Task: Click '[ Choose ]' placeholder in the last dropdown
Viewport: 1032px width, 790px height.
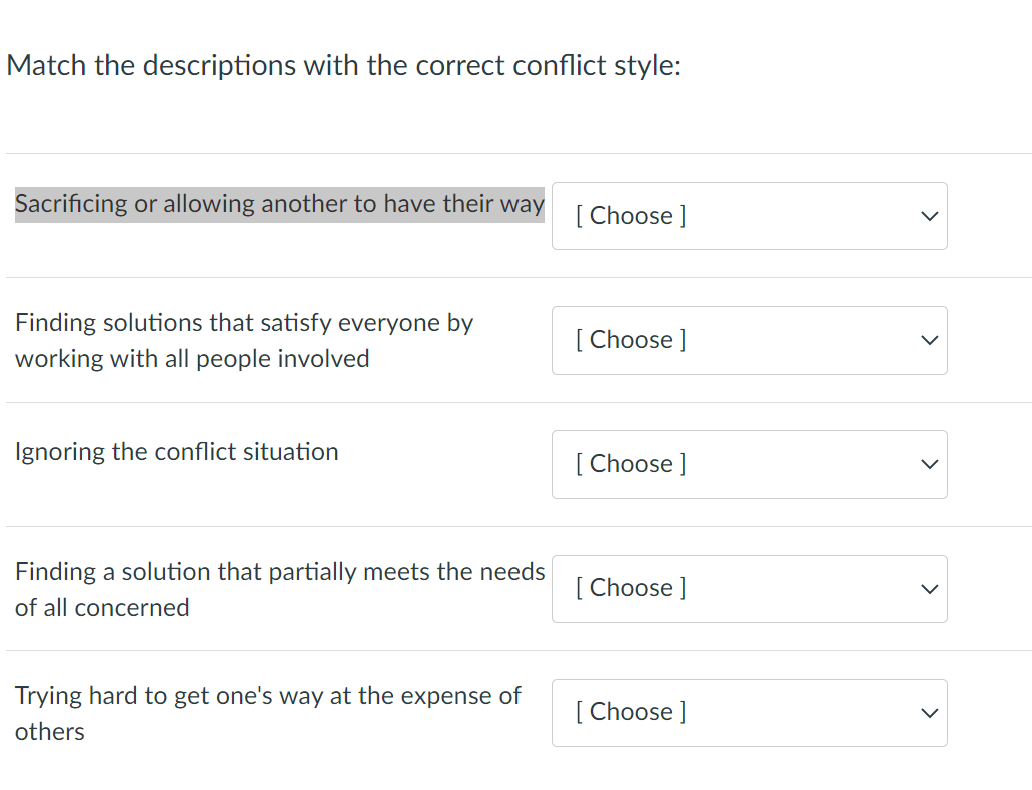Action: (x=631, y=712)
